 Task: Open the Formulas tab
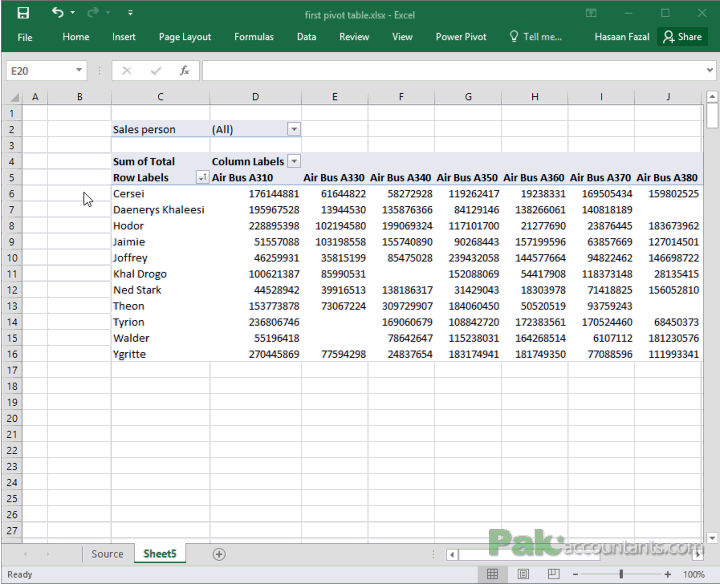tap(254, 37)
